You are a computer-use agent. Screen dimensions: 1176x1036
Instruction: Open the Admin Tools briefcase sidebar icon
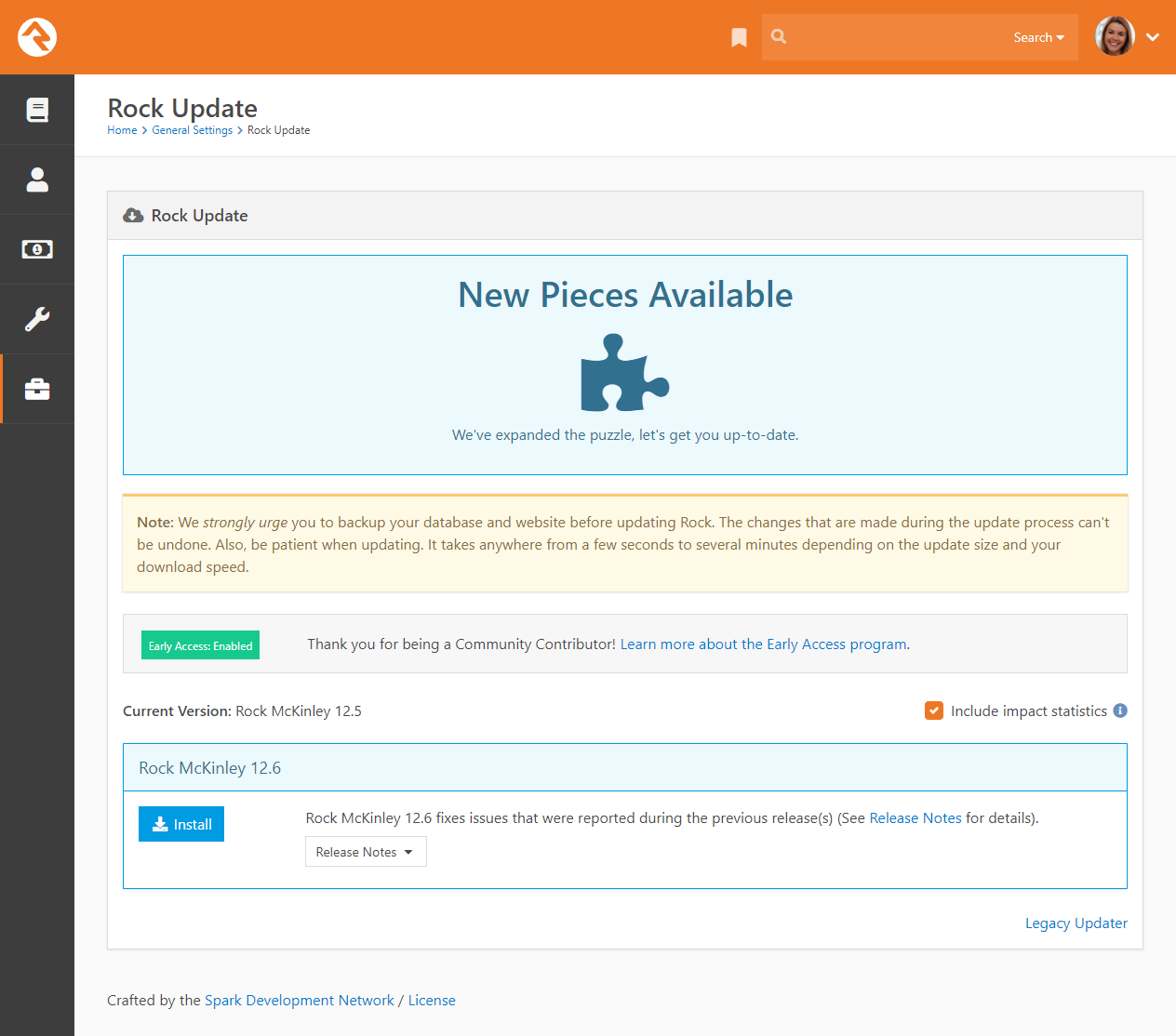37,389
